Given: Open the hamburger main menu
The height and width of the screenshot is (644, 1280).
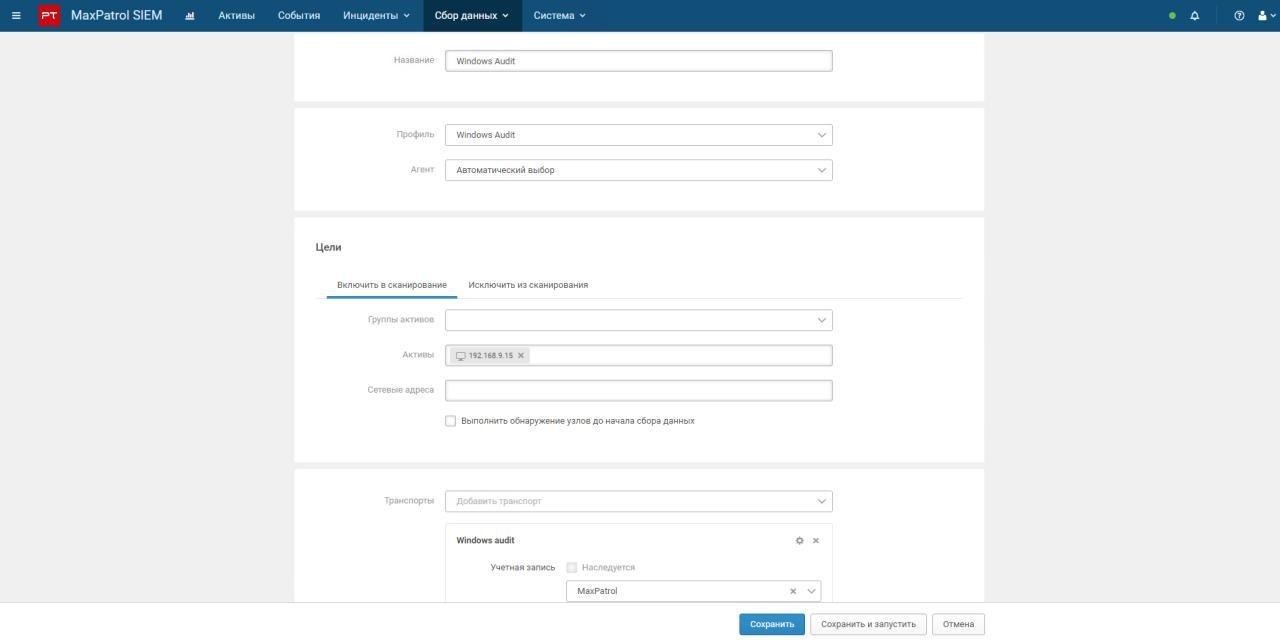Looking at the screenshot, I should tap(16, 16).
